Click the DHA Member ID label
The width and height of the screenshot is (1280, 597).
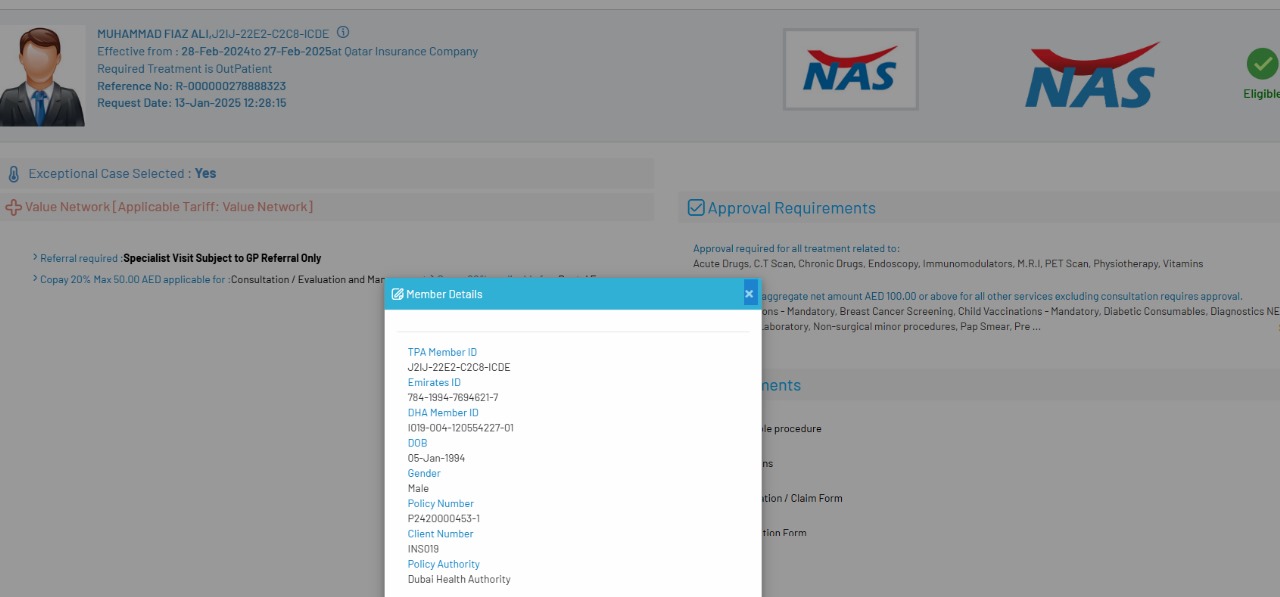pyautogui.click(x=443, y=412)
